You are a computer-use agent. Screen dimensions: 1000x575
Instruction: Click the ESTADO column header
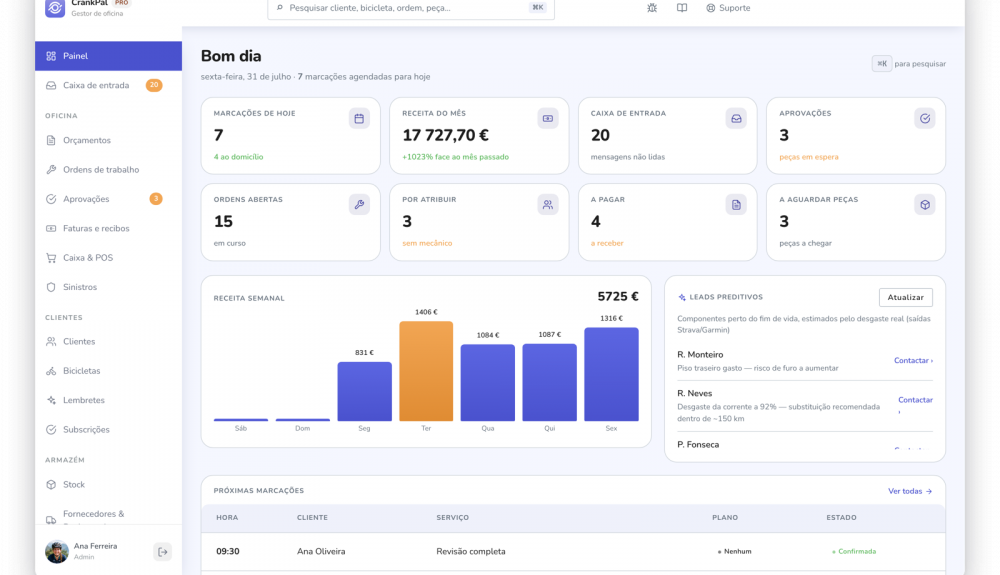[x=841, y=518]
